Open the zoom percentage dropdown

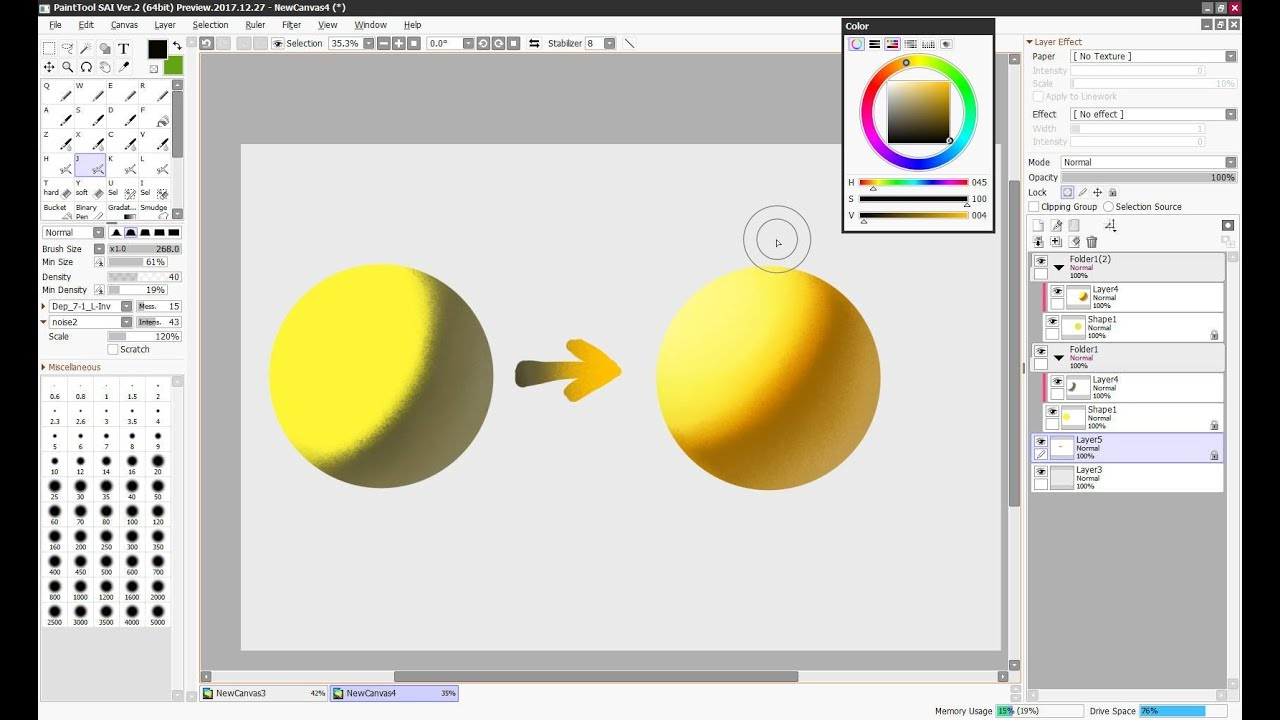click(369, 43)
